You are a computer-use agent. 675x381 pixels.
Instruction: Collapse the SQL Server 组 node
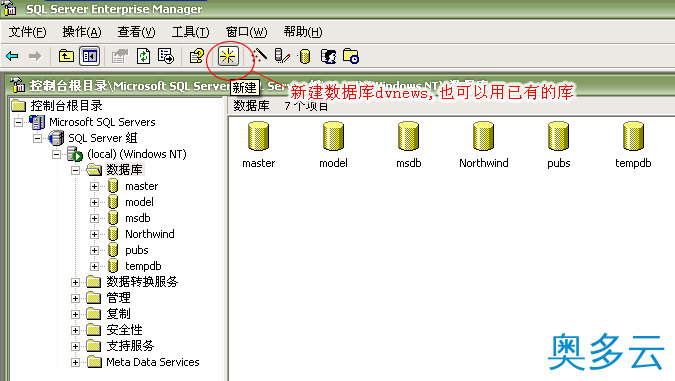coord(37,138)
